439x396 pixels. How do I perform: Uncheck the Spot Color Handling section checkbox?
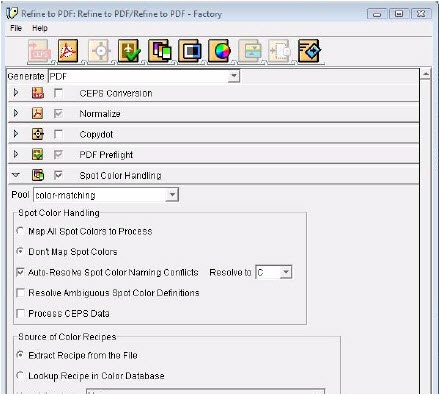[58, 175]
